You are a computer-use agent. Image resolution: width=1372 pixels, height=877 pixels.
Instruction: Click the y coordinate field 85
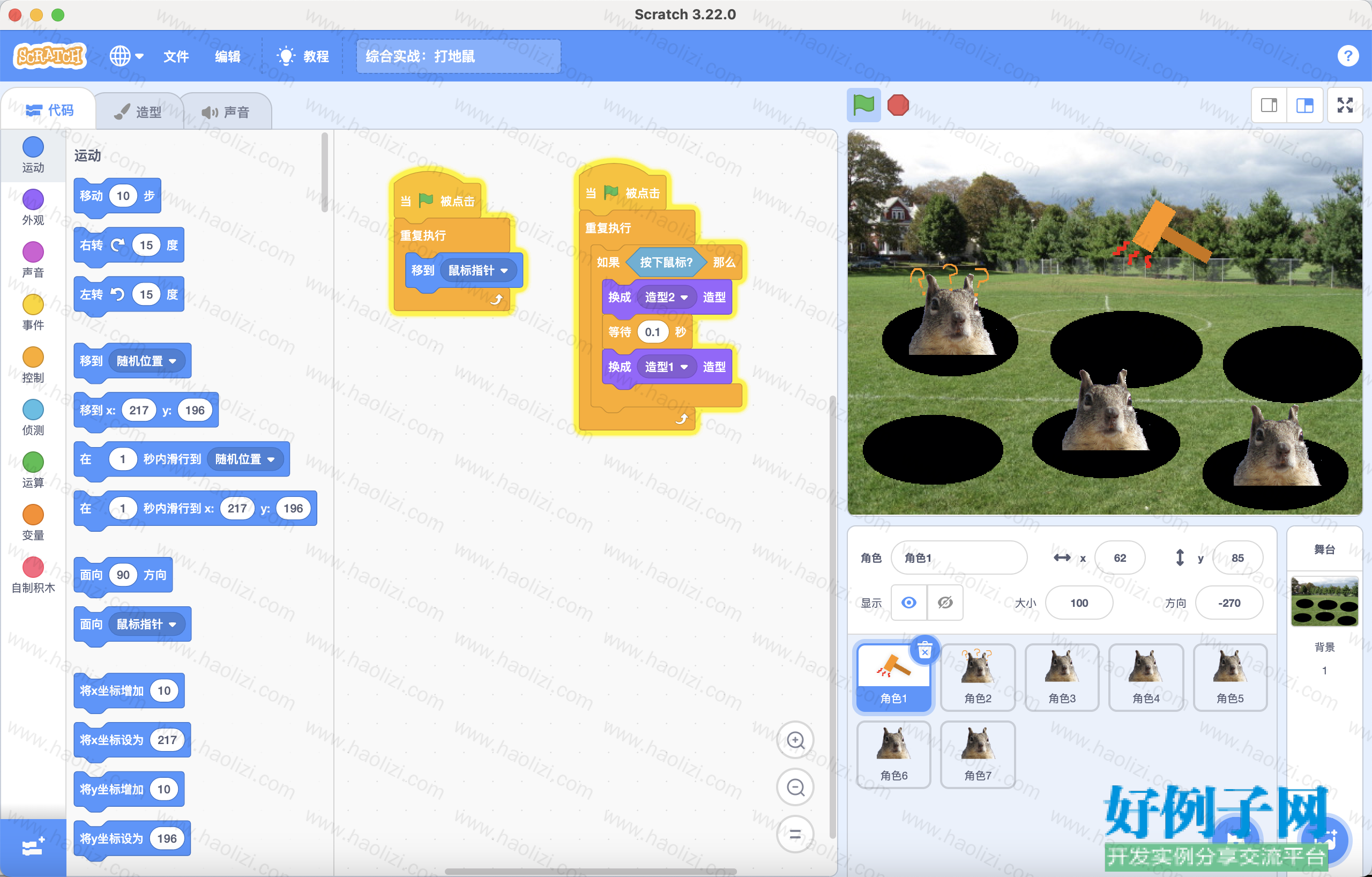pyautogui.click(x=1237, y=558)
